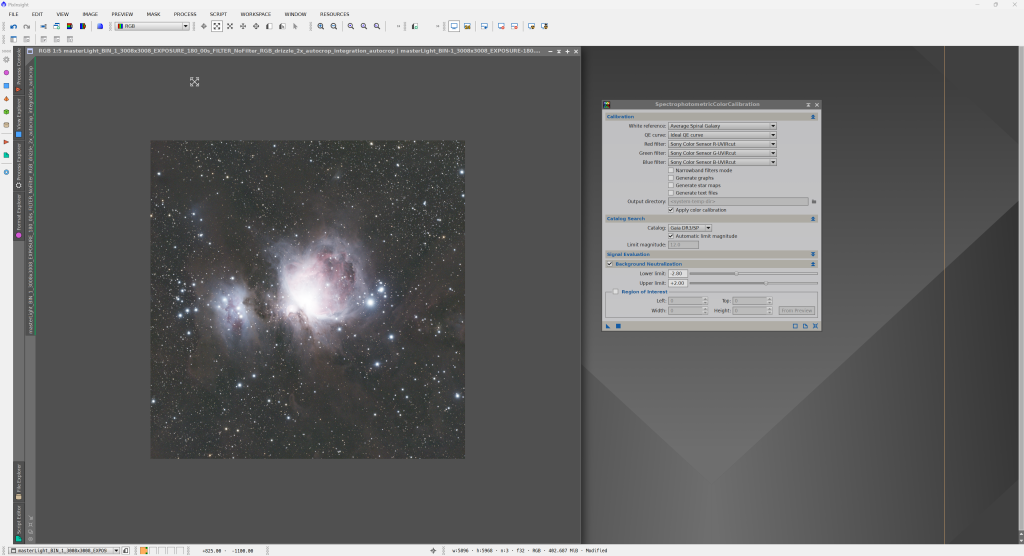The width and height of the screenshot is (1024, 556).
Task: Click the From Preview button
Action: pos(797,311)
